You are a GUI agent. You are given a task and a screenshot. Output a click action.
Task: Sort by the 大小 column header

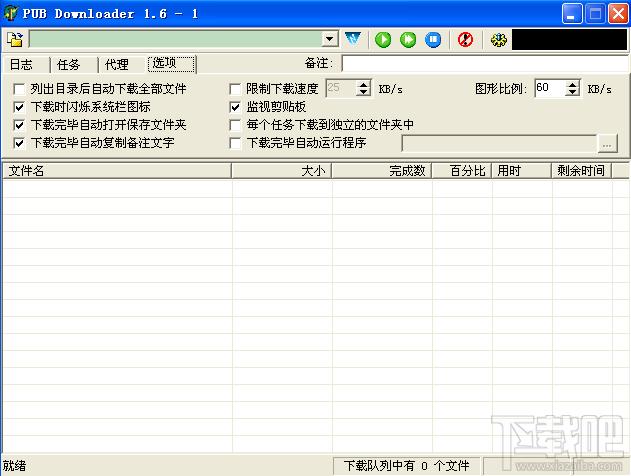coord(282,171)
